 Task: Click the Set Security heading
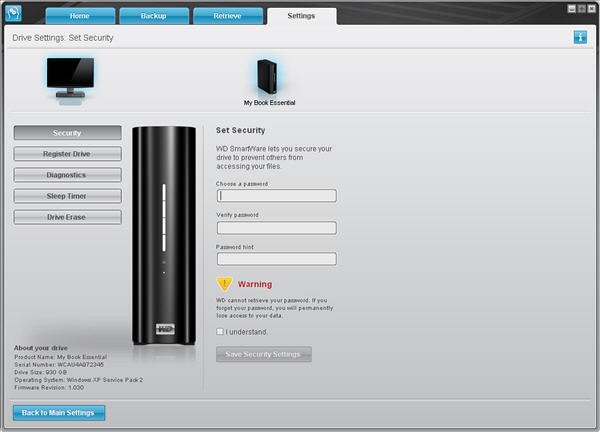point(240,130)
